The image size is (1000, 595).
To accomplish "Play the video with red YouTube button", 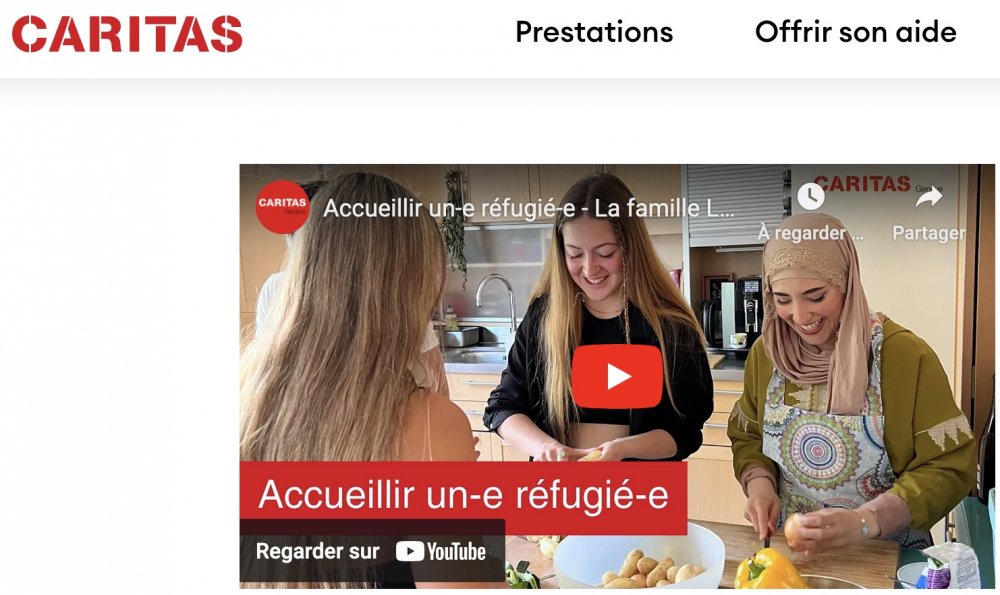I will coord(617,376).
